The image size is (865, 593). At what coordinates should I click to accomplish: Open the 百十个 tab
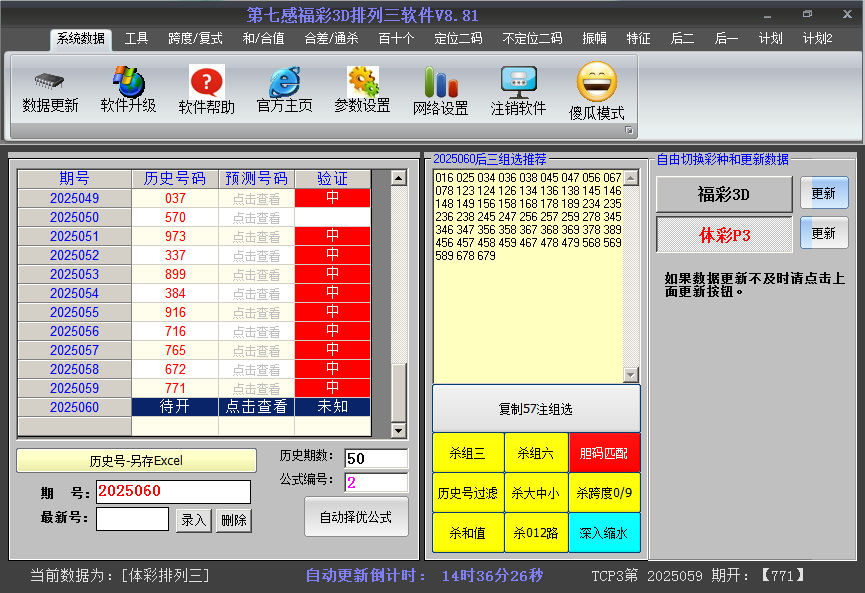pos(396,39)
